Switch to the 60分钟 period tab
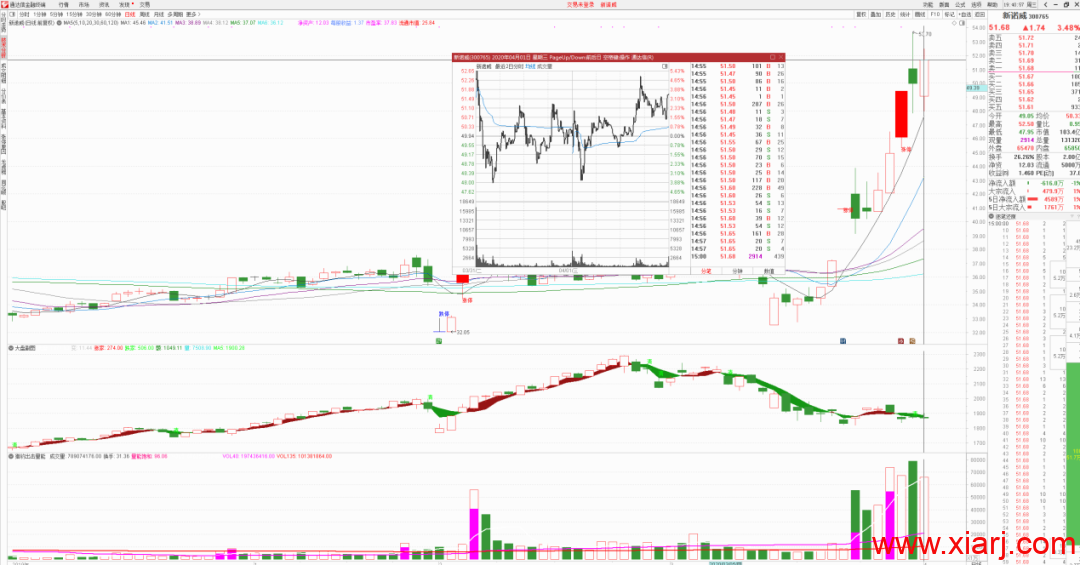The width and height of the screenshot is (1080, 565). [113, 14]
